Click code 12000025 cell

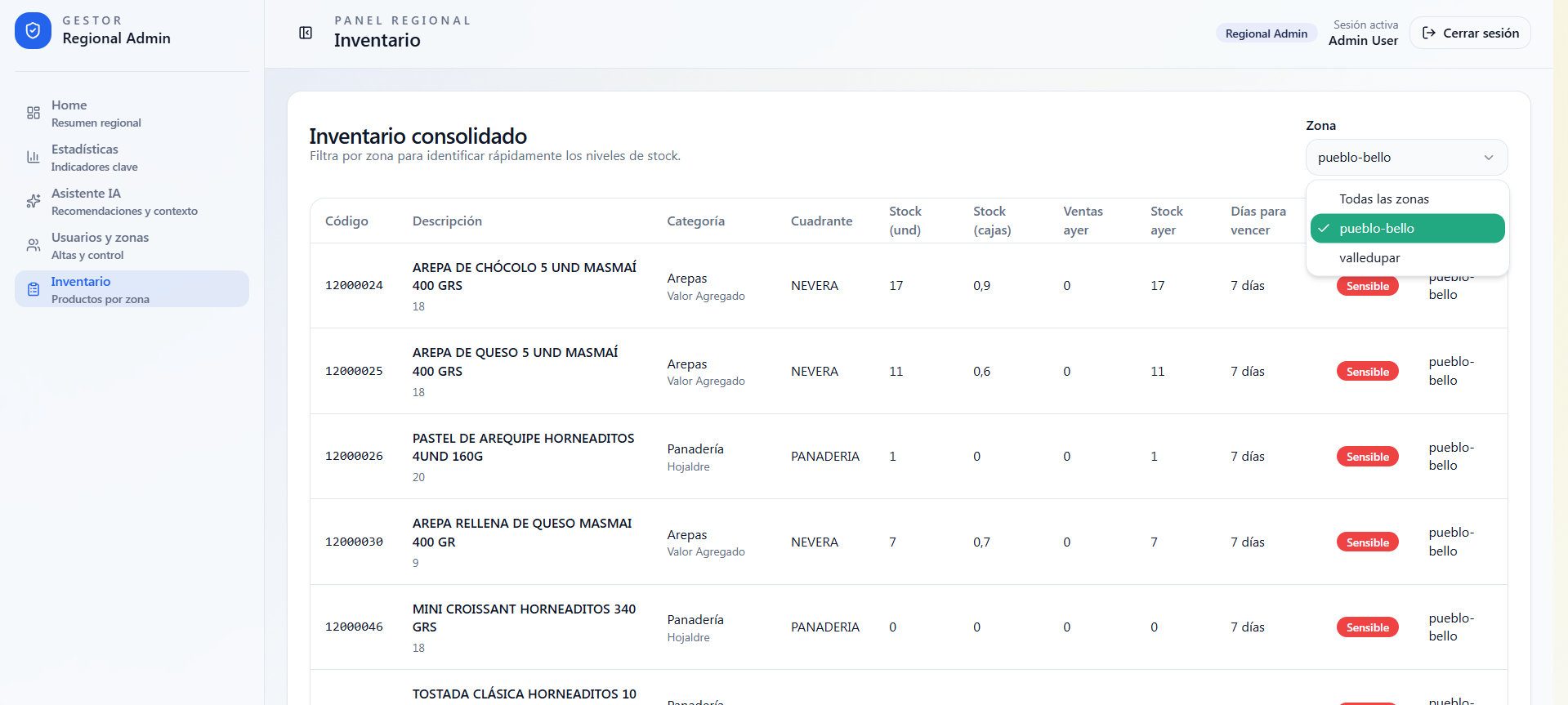click(354, 372)
